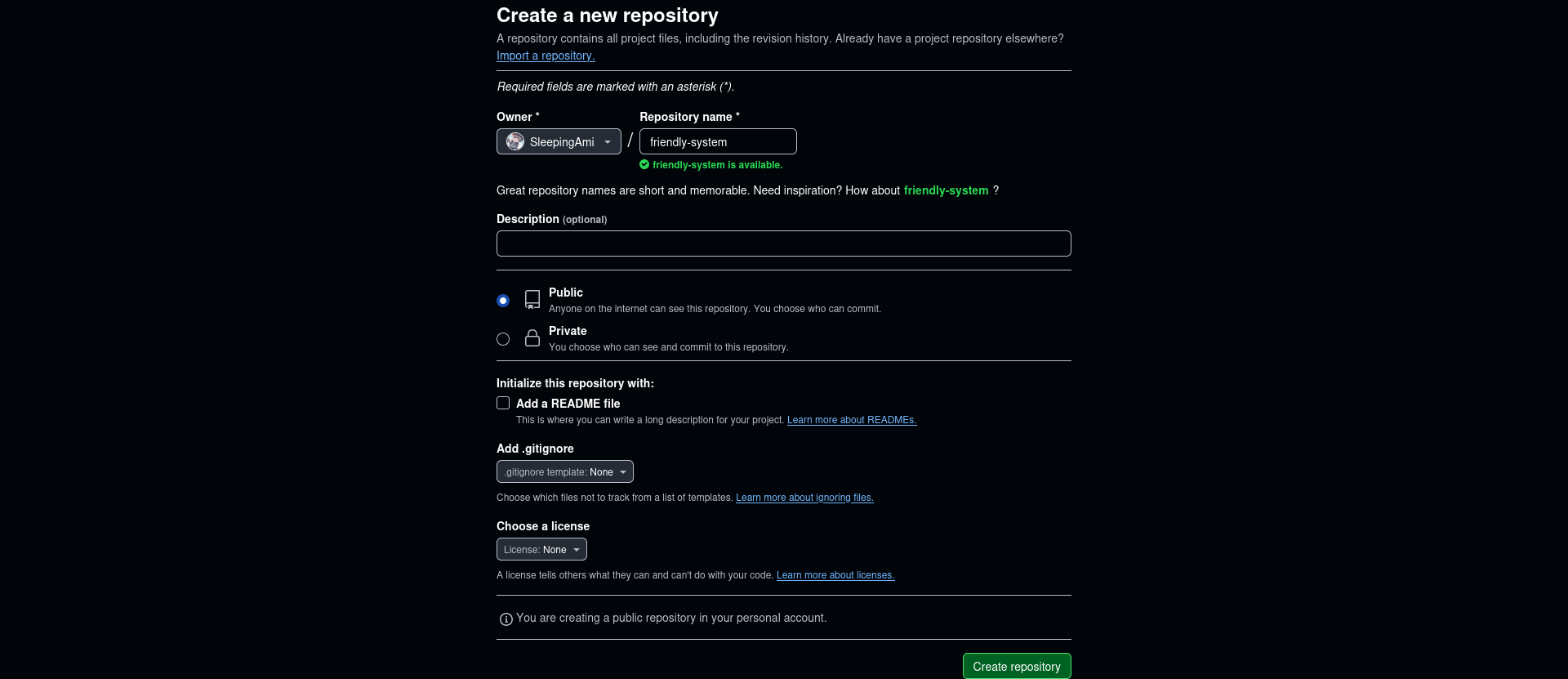Select the Private visibility radio button
The image size is (1568, 679).
[503, 339]
